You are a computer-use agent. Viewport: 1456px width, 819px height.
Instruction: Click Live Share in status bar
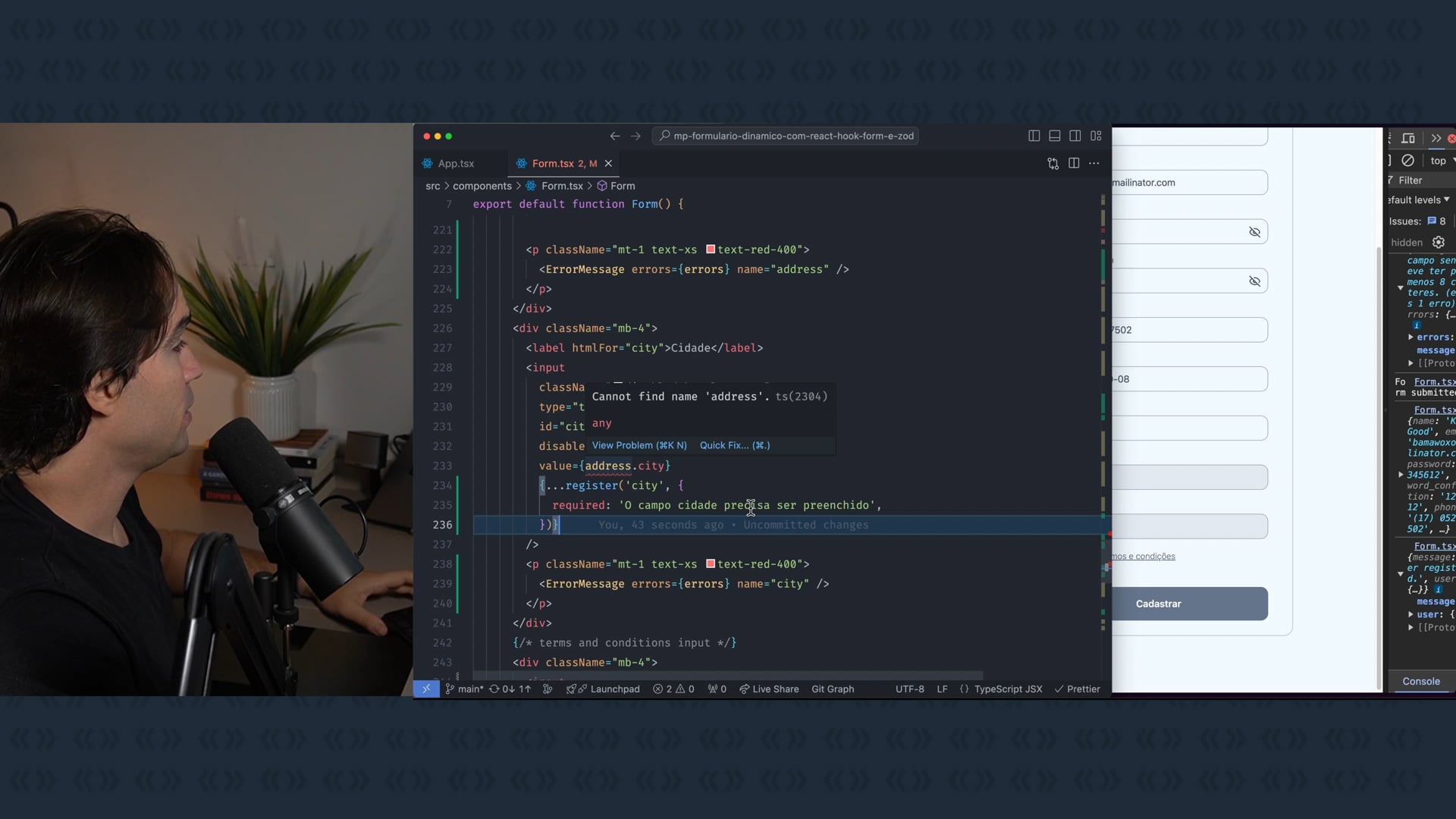click(769, 689)
